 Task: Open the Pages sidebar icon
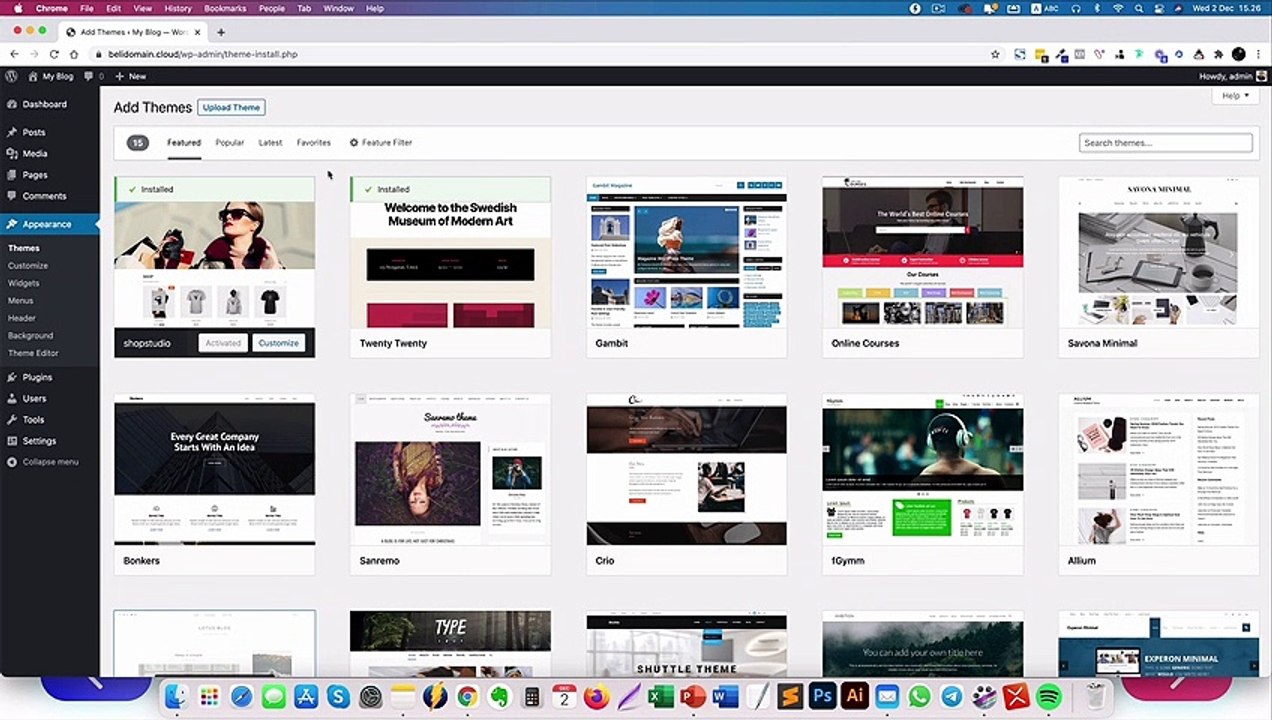point(12,175)
